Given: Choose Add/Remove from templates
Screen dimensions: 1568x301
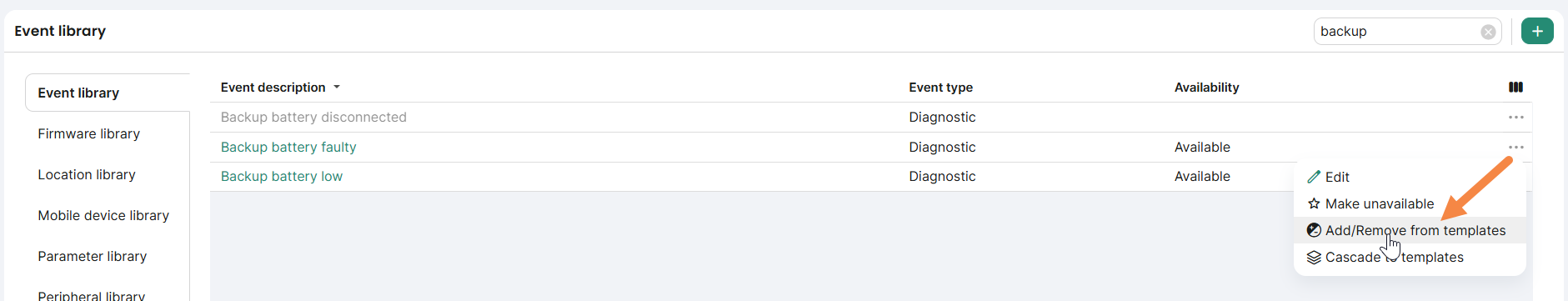Looking at the screenshot, I should (x=1410, y=230).
